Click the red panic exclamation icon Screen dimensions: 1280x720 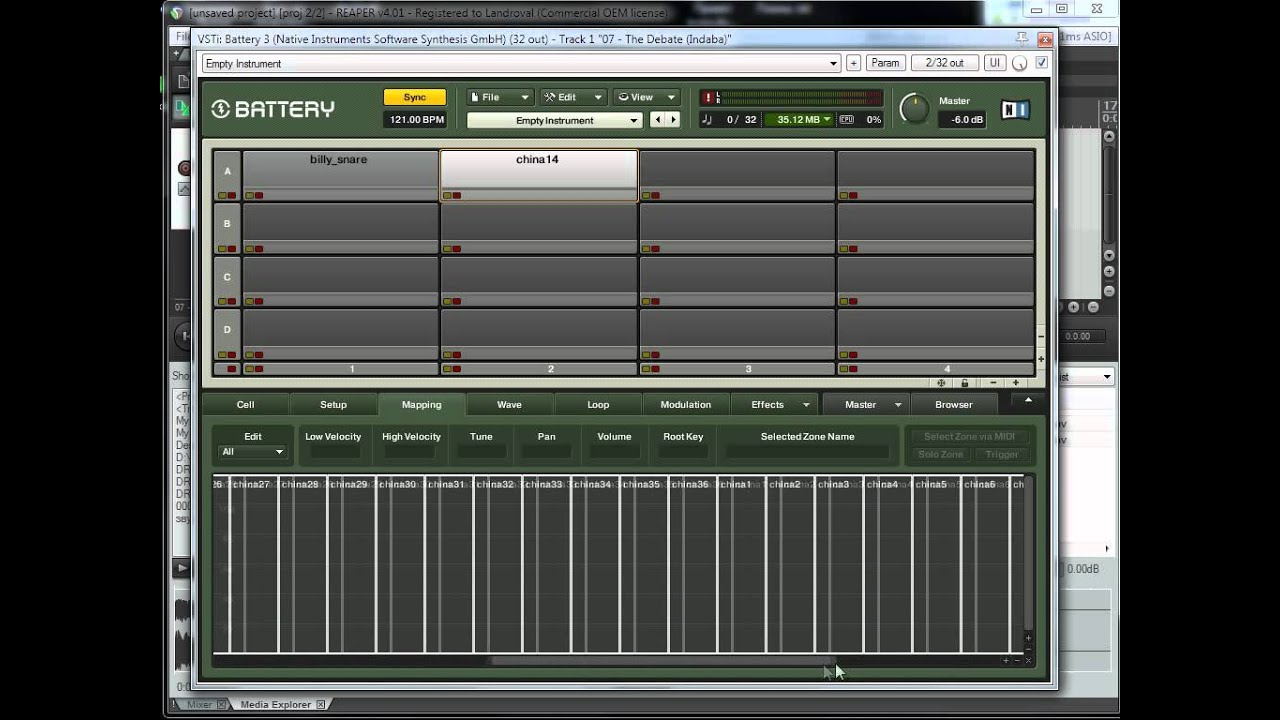[x=708, y=97]
